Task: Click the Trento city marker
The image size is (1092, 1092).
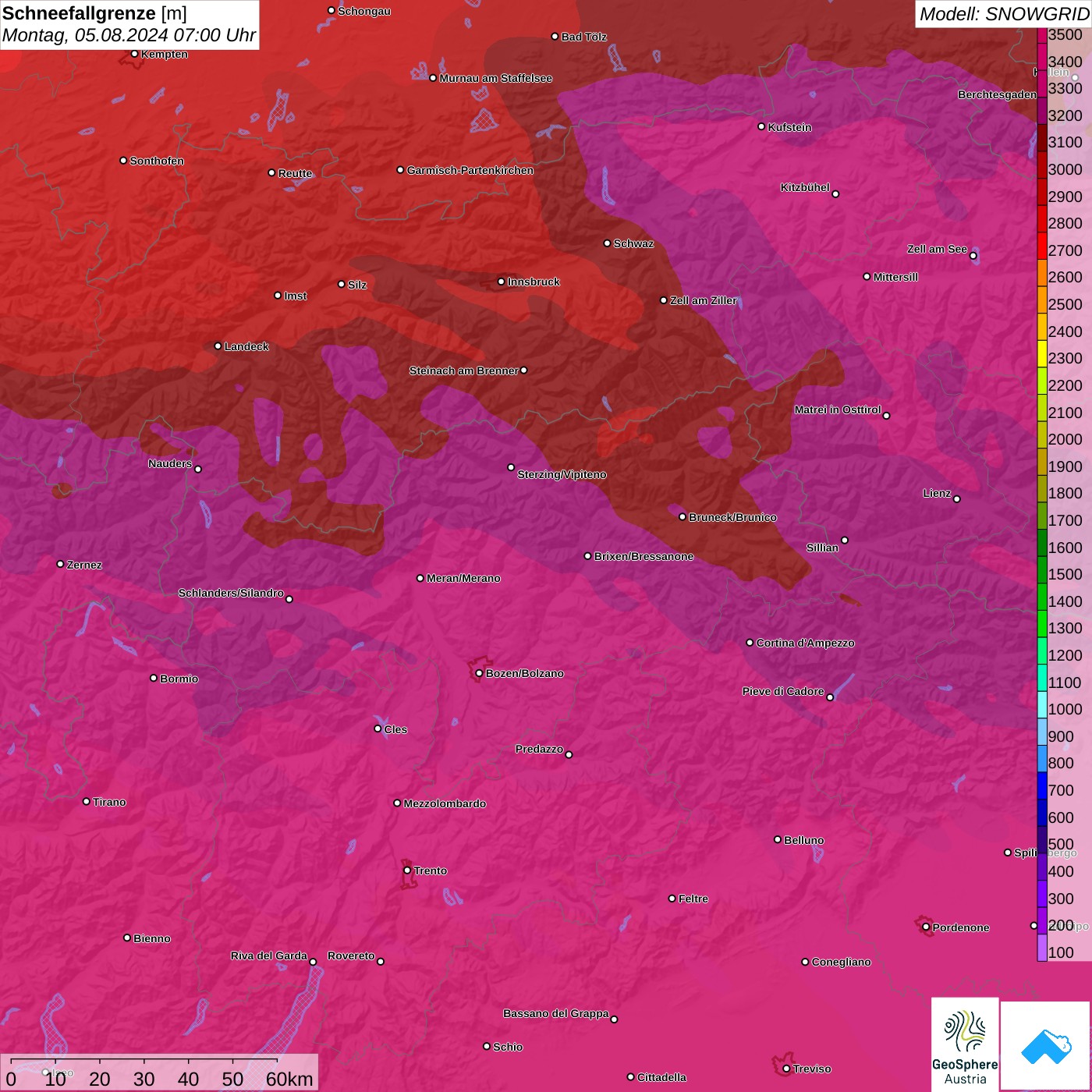Action: point(407,870)
